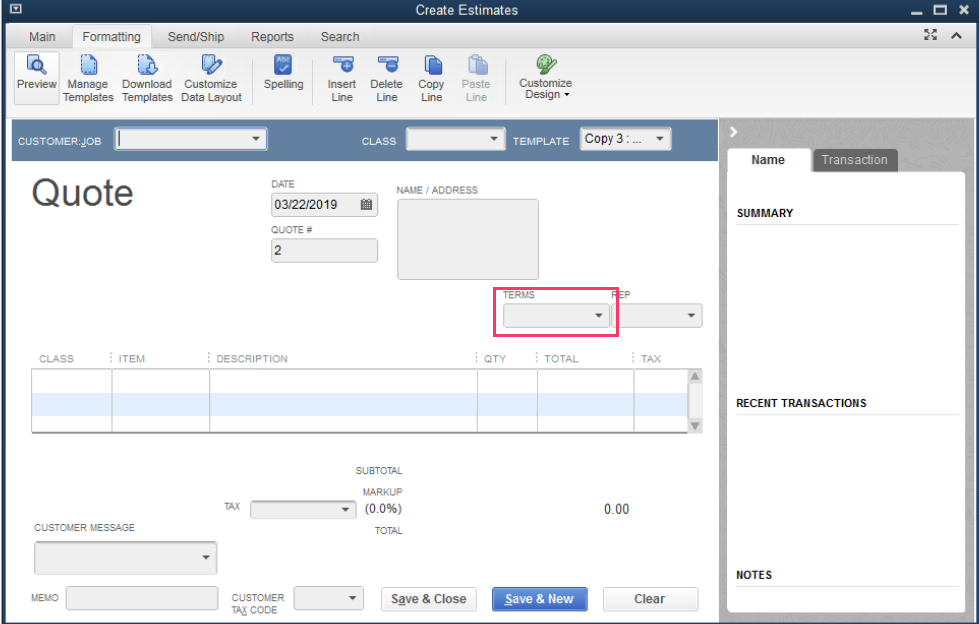Screen dimensions: 979x624
Task: Select the Name tab in side panel
Action: tap(768, 160)
